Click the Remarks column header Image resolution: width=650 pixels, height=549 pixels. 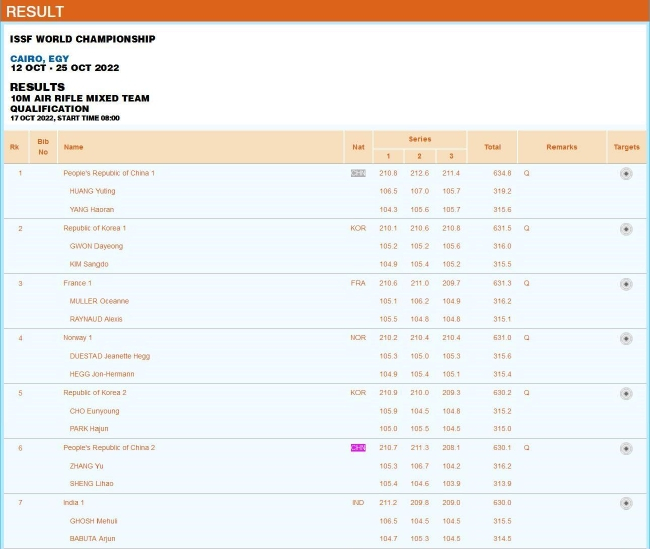(562, 147)
